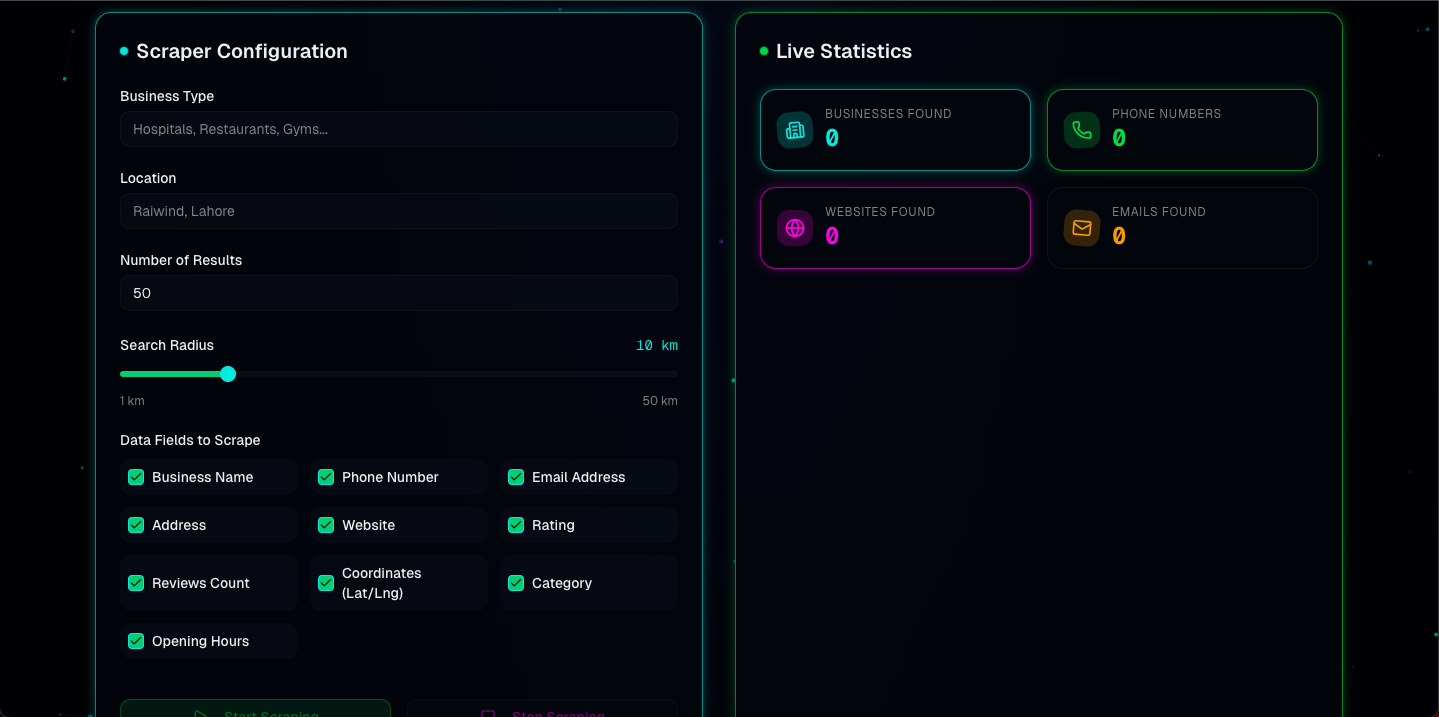1439x717 pixels.
Task: Click the Phone Numbers handset icon
Action: (1082, 130)
